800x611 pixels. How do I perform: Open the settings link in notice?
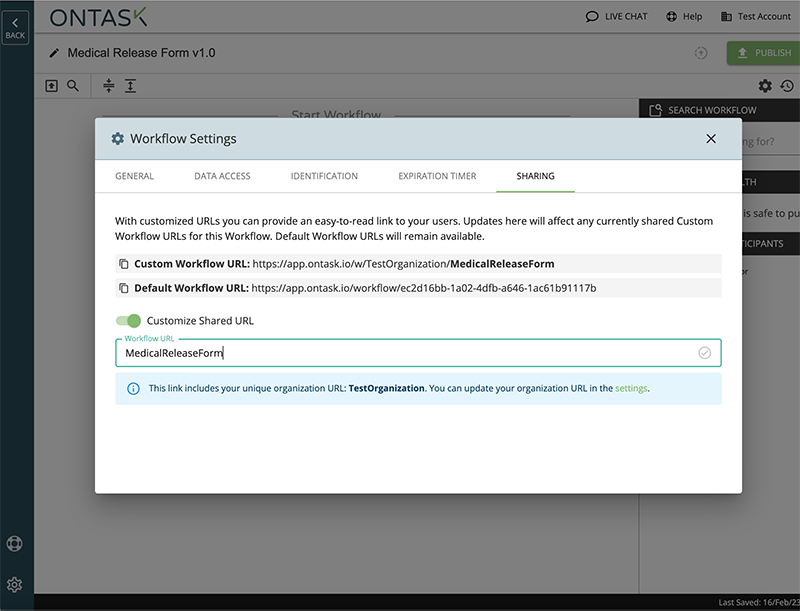[631, 388]
